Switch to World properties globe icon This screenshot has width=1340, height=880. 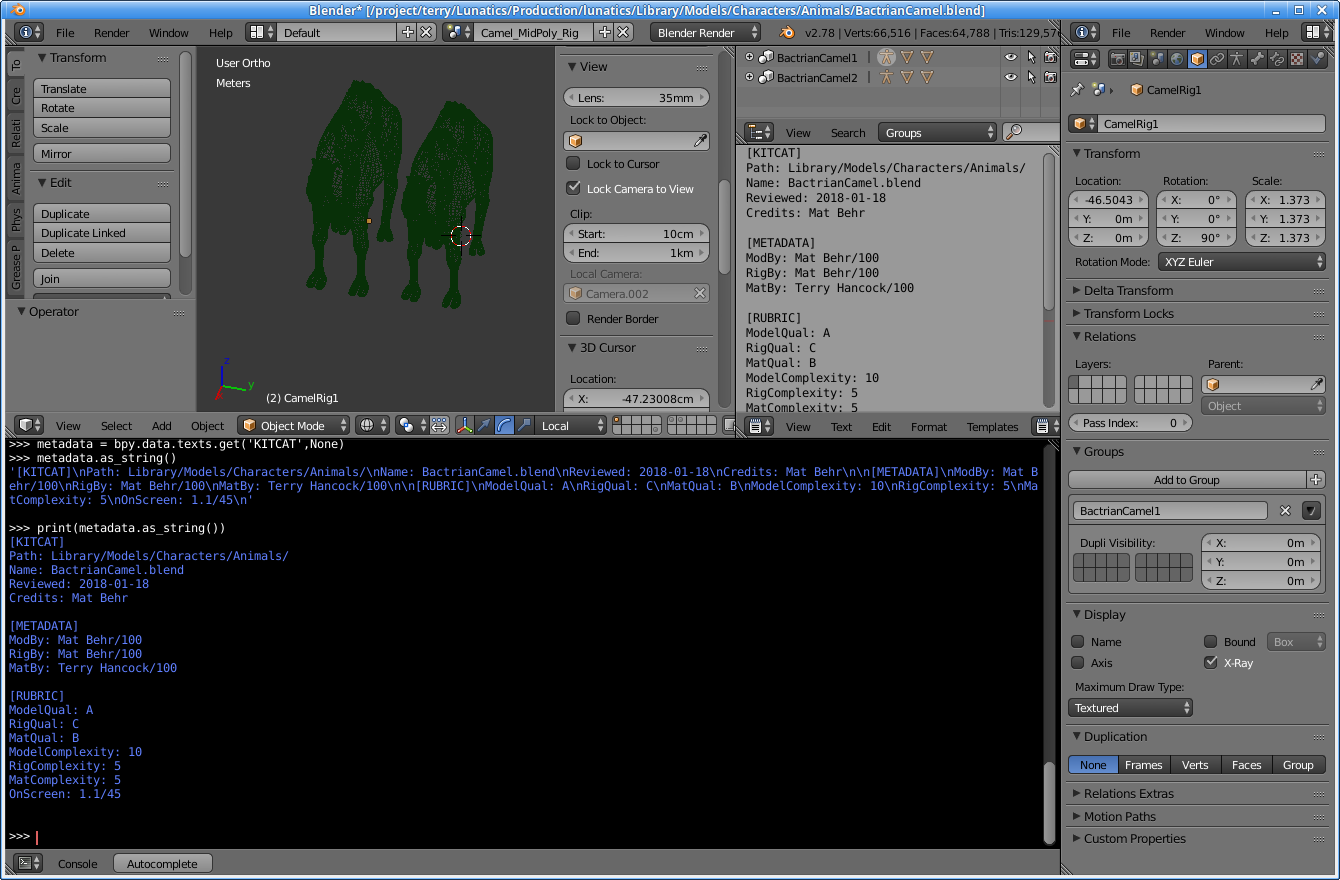pyautogui.click(x=1177, y=59)
